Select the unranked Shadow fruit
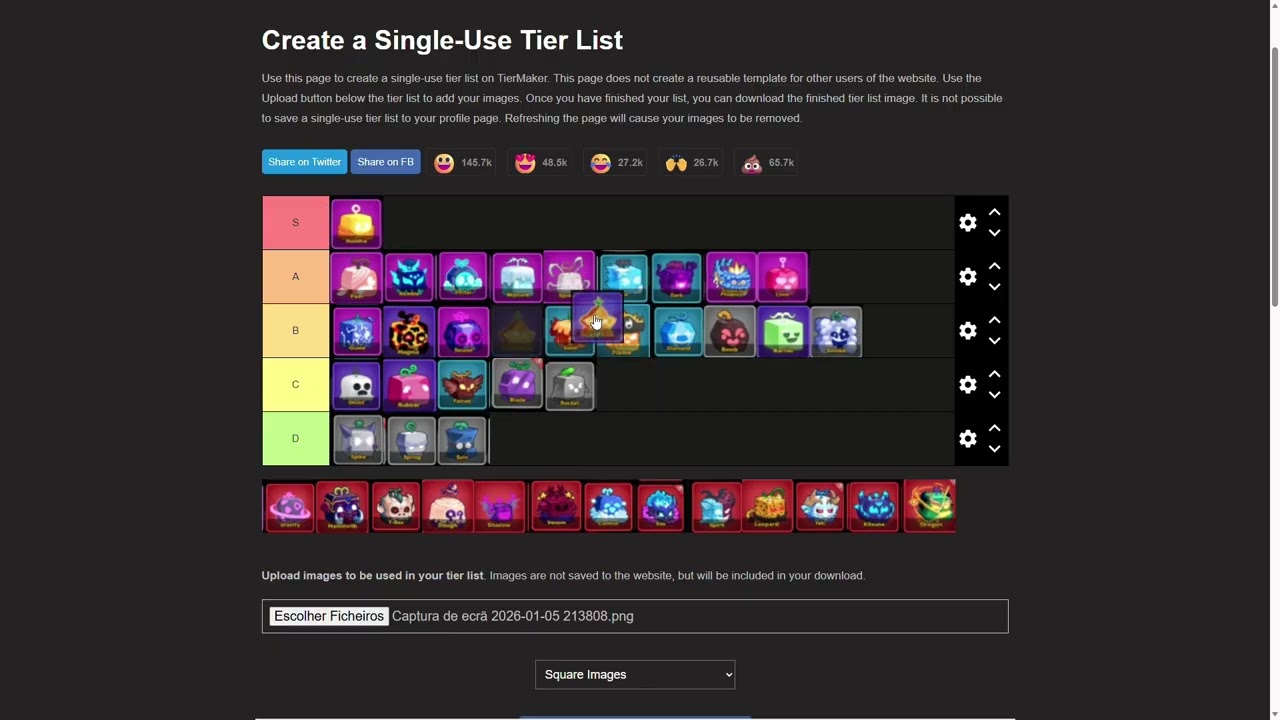 pos(499,506)
